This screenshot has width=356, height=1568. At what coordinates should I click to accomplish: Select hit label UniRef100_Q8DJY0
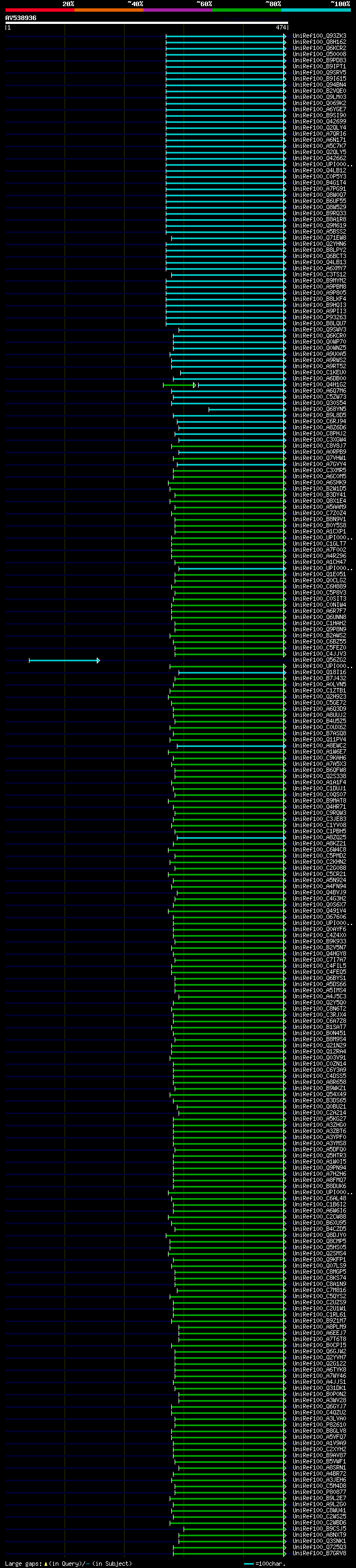[x=319, y=1235]
